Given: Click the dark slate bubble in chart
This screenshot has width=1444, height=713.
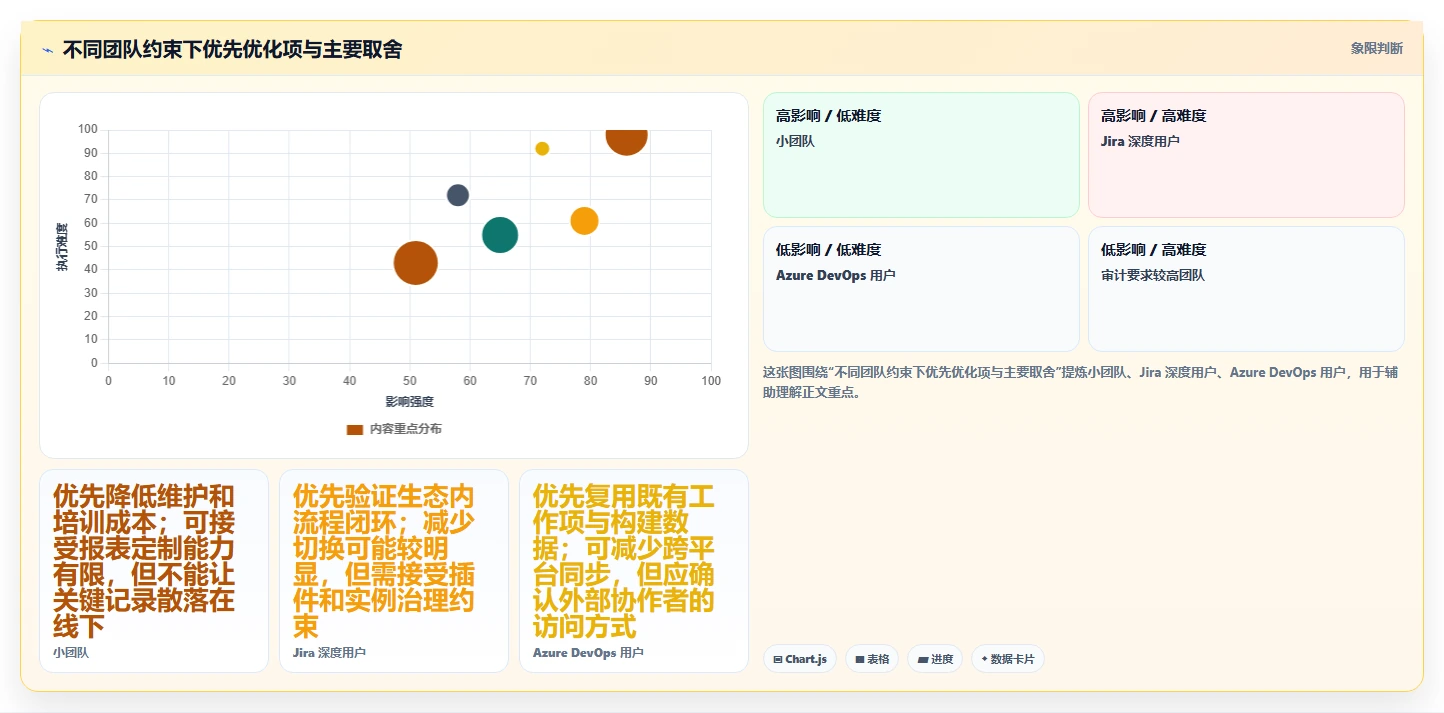Looking at the screenshot, I should pos(458,195).
